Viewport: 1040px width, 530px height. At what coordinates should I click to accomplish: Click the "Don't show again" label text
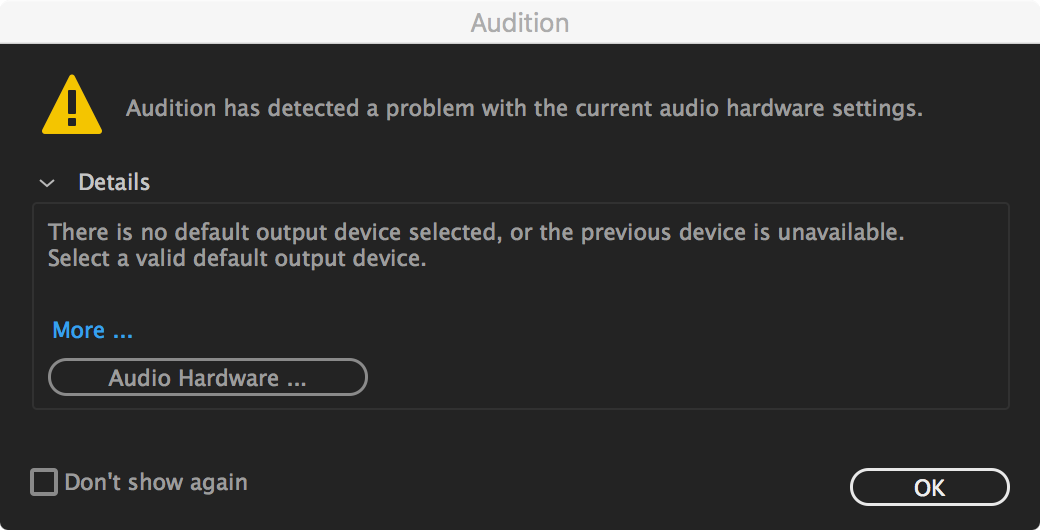pos(156,483)
